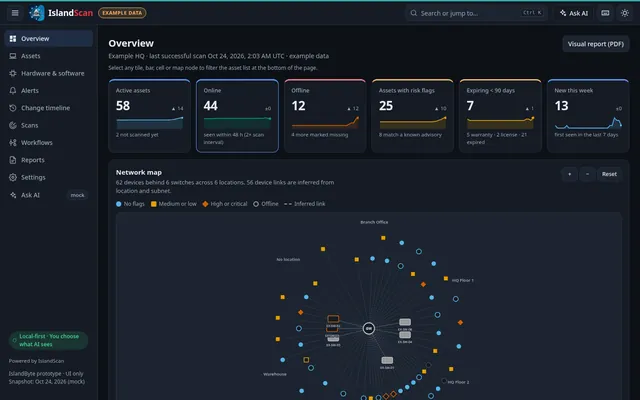This screenshot has height=400, width=640.
Task: Click the mock badge next to Ask AI
Action: [77, 195]
